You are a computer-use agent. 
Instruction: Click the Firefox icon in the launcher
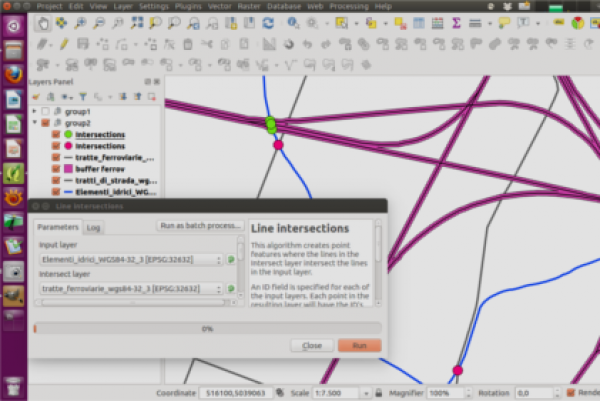tap(14, 74)
